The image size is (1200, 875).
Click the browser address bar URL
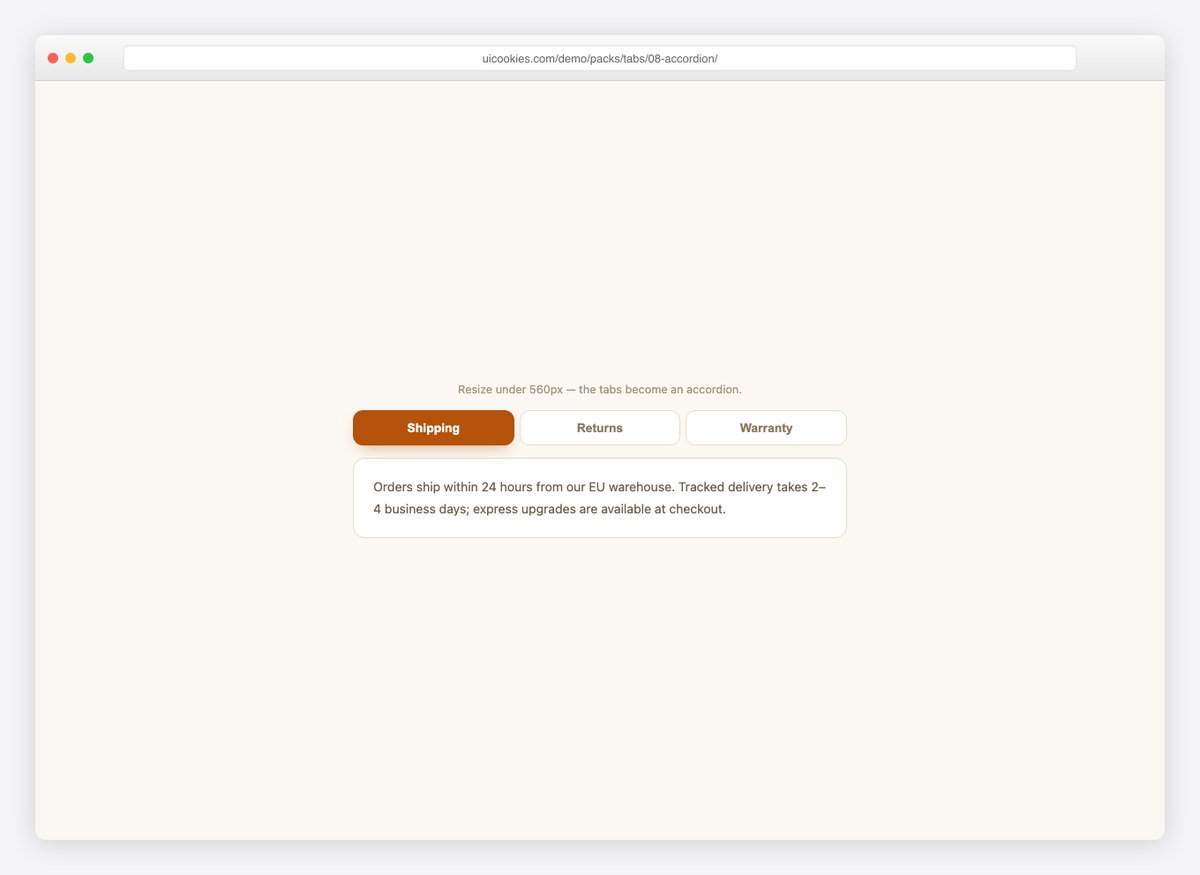click(600, 58)
